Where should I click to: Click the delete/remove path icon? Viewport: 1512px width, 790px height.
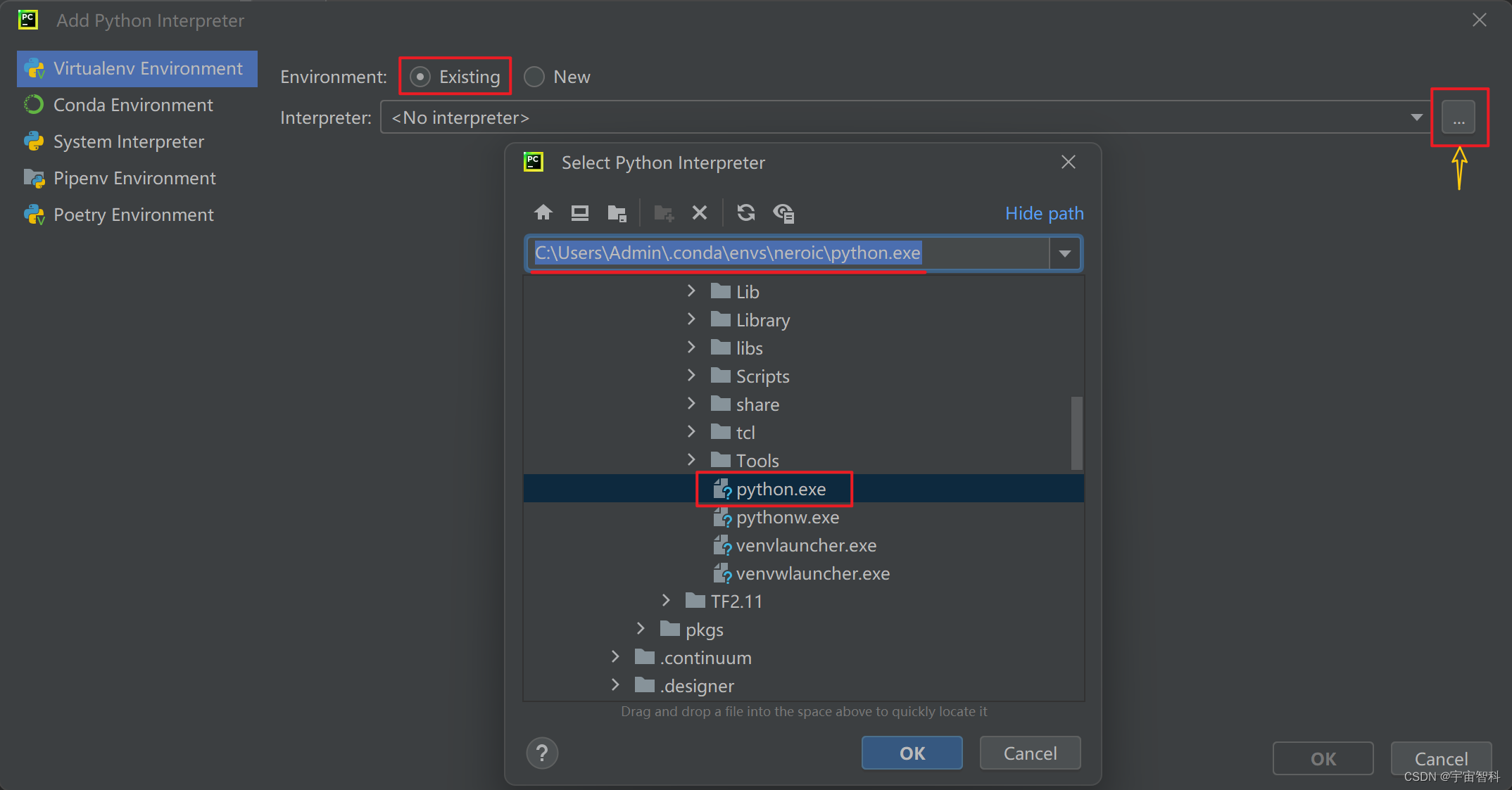click(700, 212)
